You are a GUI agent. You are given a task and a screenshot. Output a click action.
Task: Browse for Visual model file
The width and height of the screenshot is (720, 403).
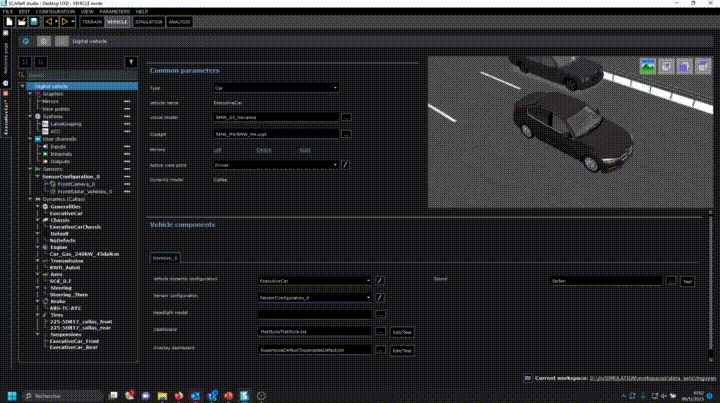click(x=346, y=118)
